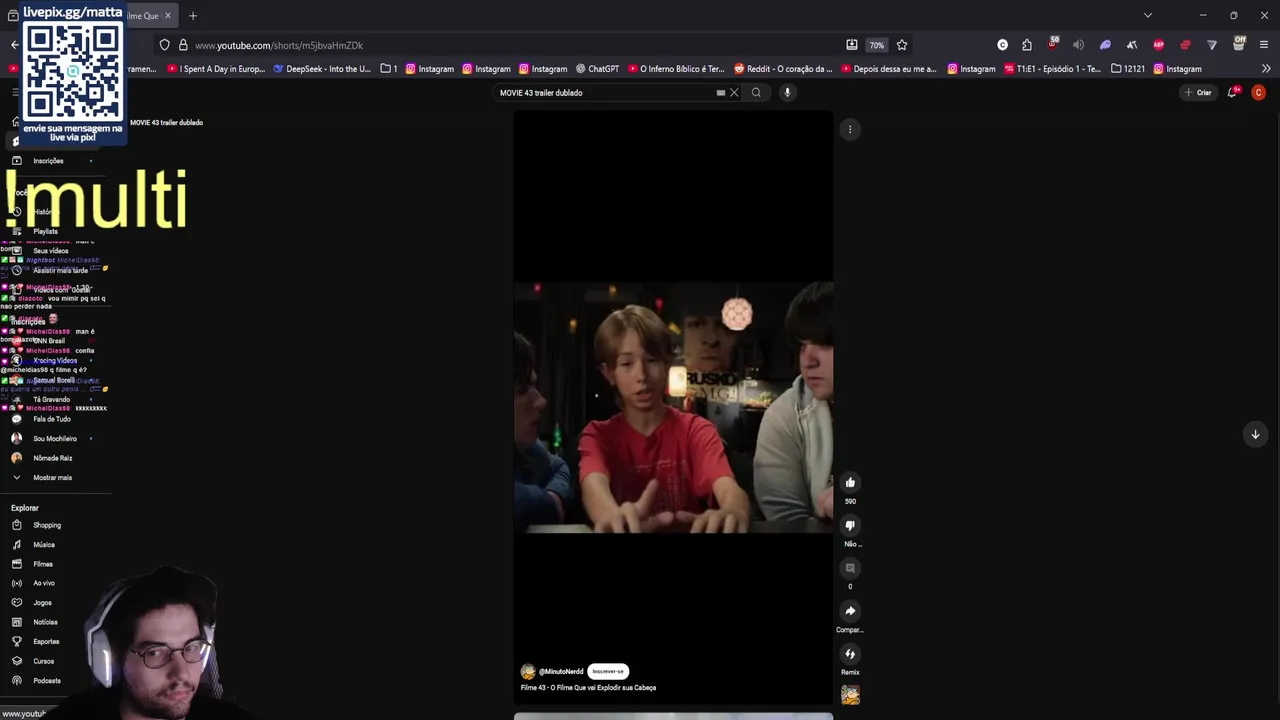Clear the YouTube search field

coord(734,93)
